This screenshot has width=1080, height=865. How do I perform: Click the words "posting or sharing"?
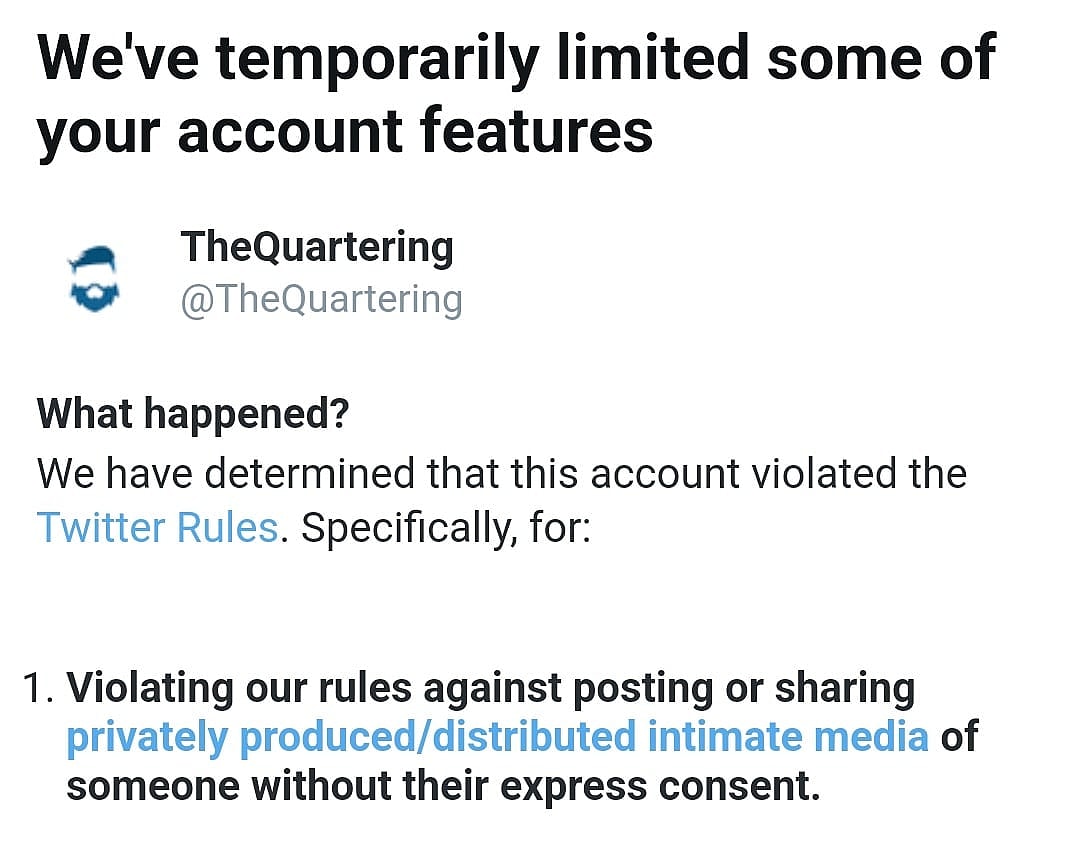click(x=727, y=689)
